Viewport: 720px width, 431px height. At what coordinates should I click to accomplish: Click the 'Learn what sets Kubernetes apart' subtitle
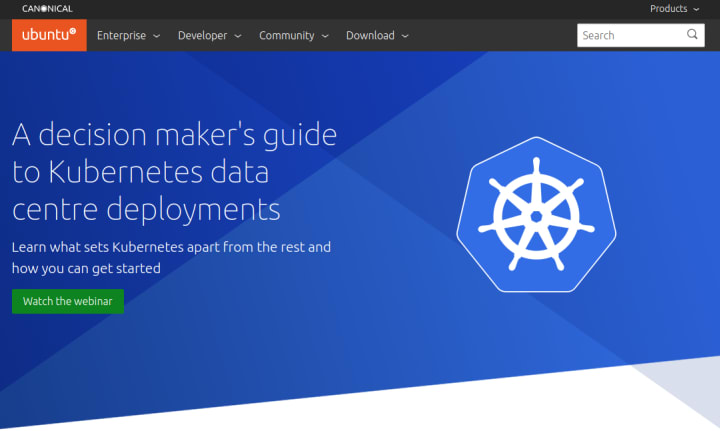[x=171, y=257]
